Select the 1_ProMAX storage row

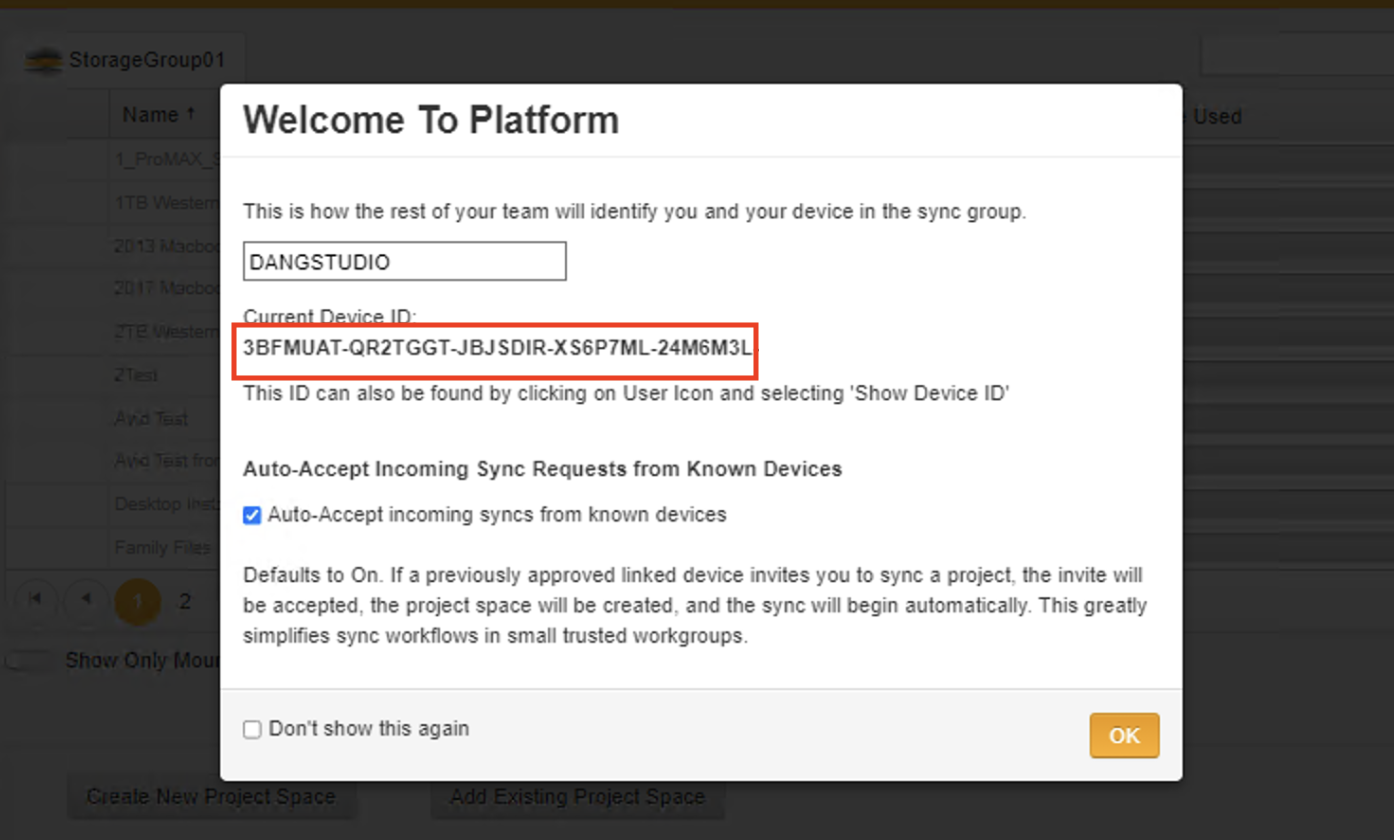160,159
